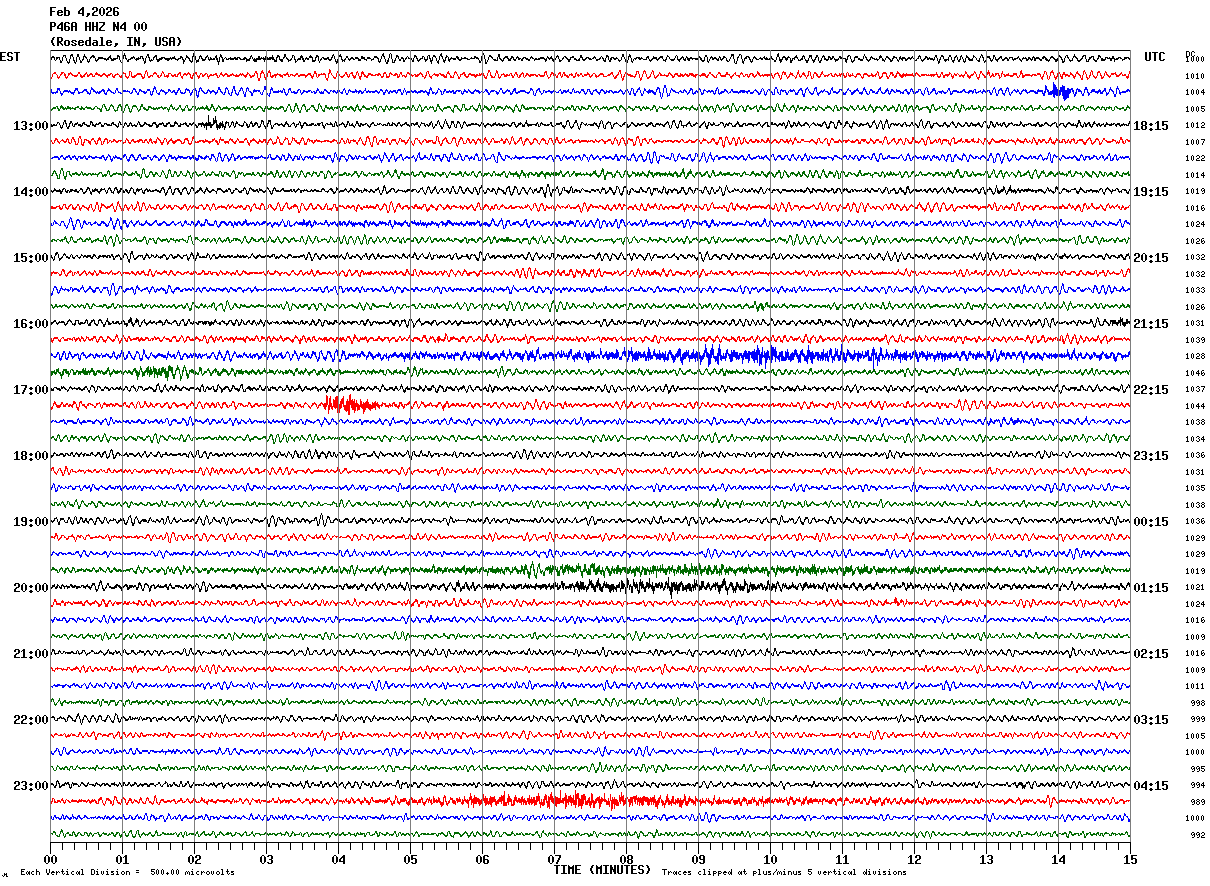Click the red seismic burst near minute 04
This screenshot has height=886, width=1210.
point(350,404)
